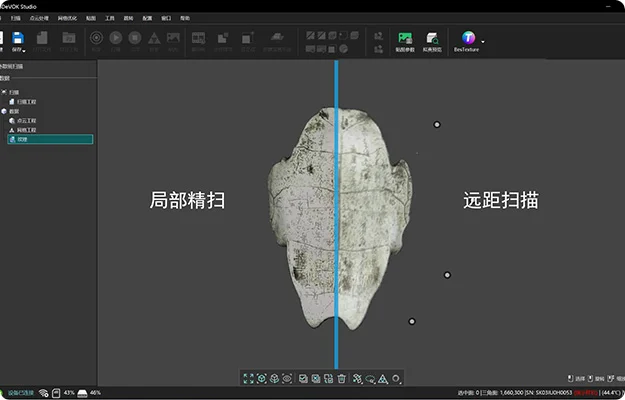Click the green texture parameters icon

[x=405, y=38]
